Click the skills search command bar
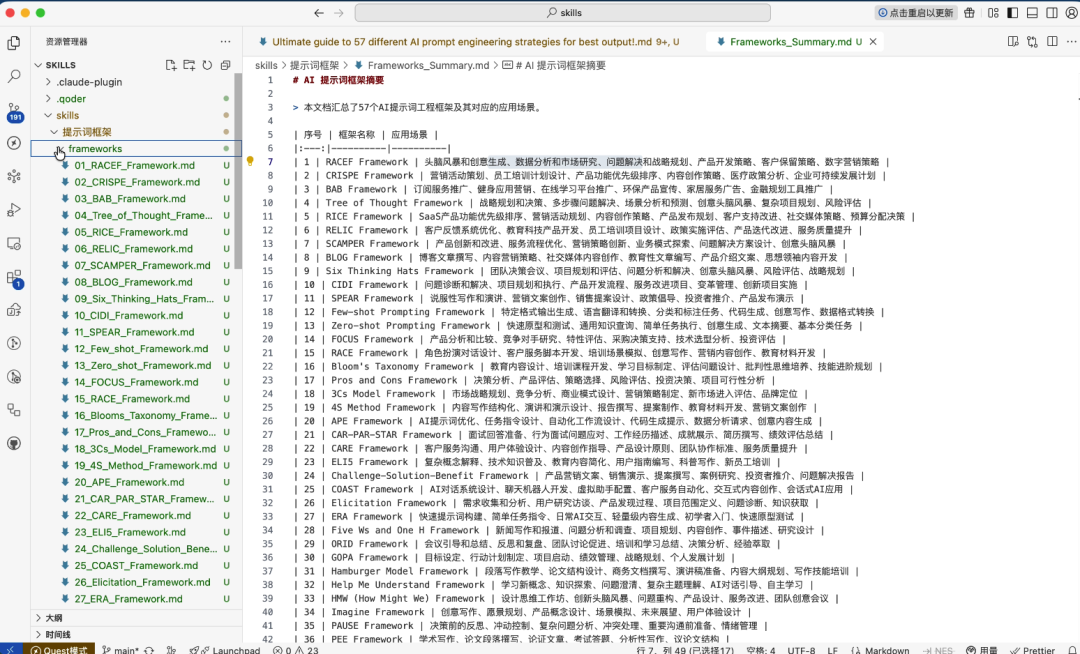1080x654 pixels. pyautogui.click(x=563, y=12)
